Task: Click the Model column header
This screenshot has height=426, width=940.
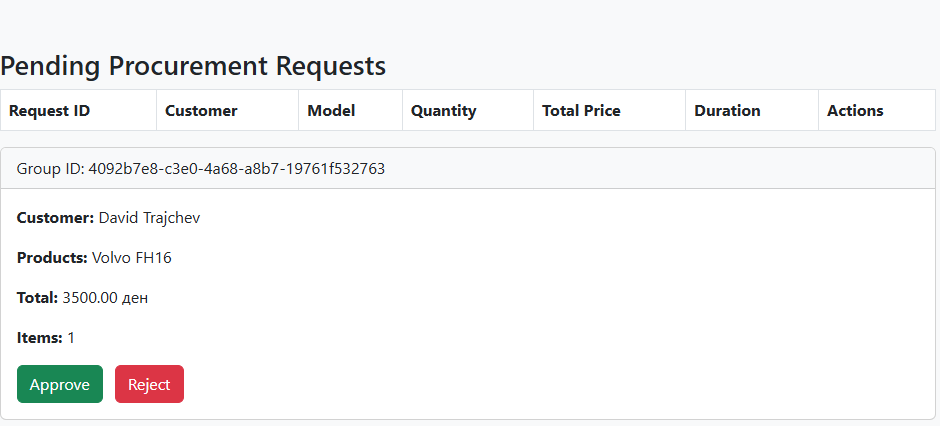Action: [331, 111]
